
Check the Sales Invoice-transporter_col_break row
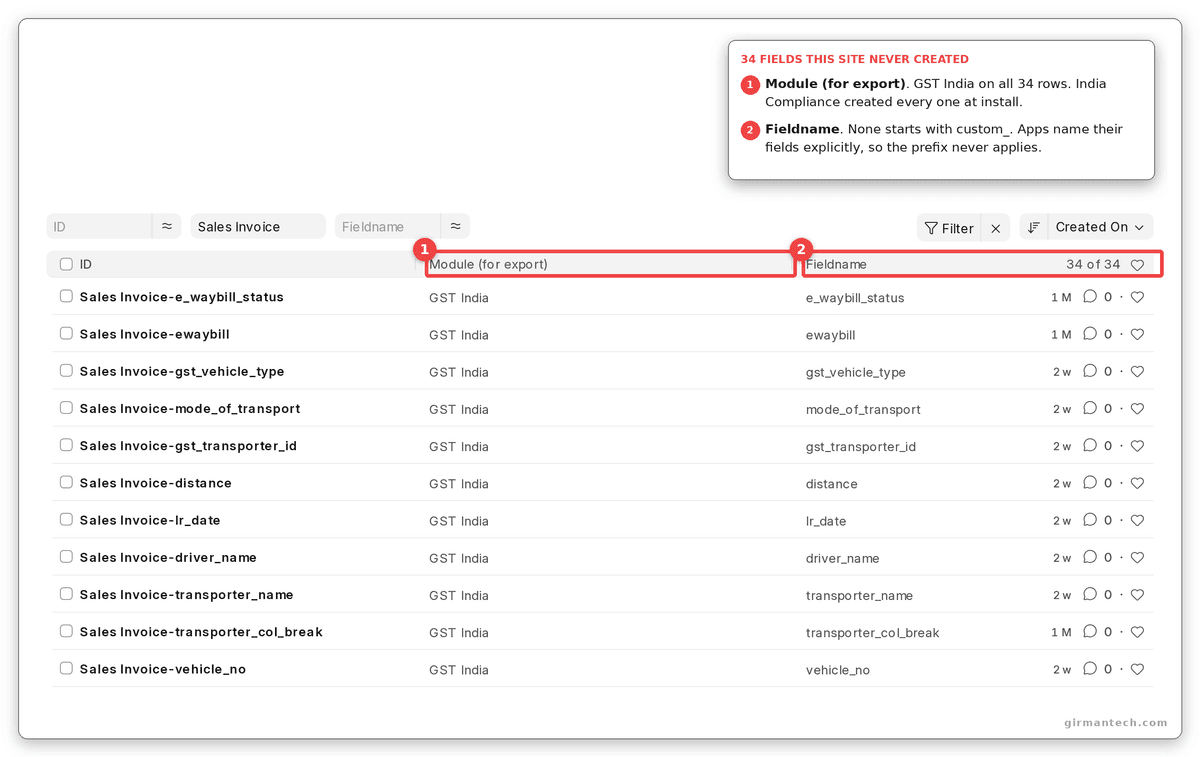point(66,631)
